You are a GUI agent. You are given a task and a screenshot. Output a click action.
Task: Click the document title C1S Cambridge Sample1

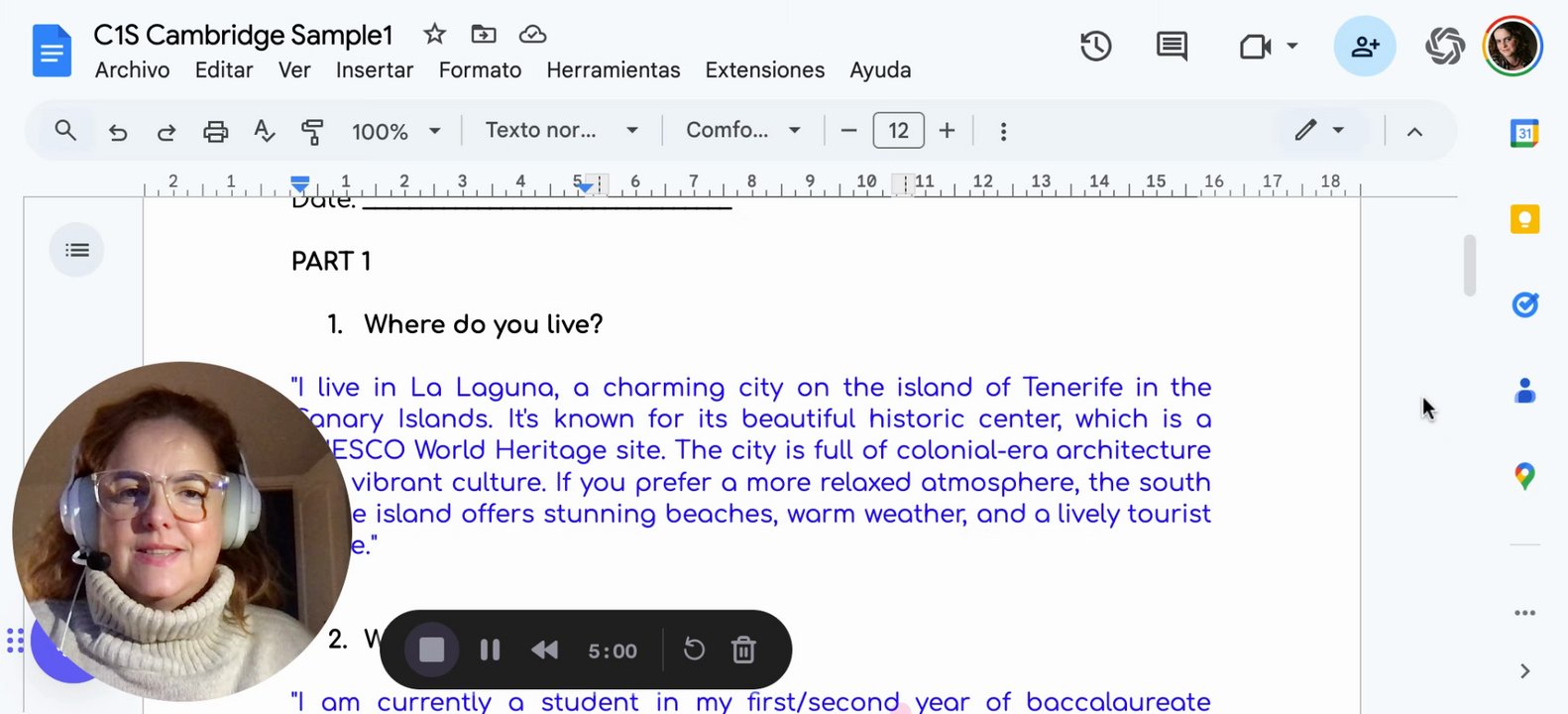[243, 36]
